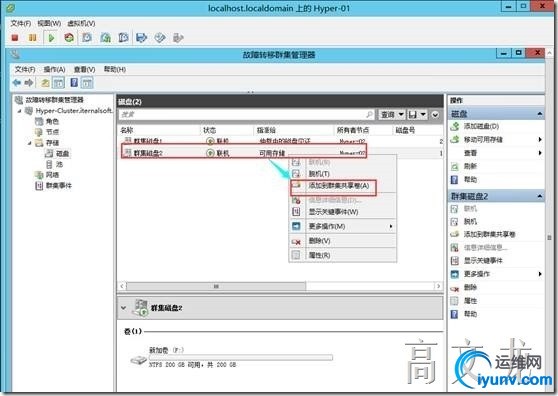This screenshot has height=396, width=558.
Task: Click the Connect USB device icon
Action: click(x=178, y=37)
